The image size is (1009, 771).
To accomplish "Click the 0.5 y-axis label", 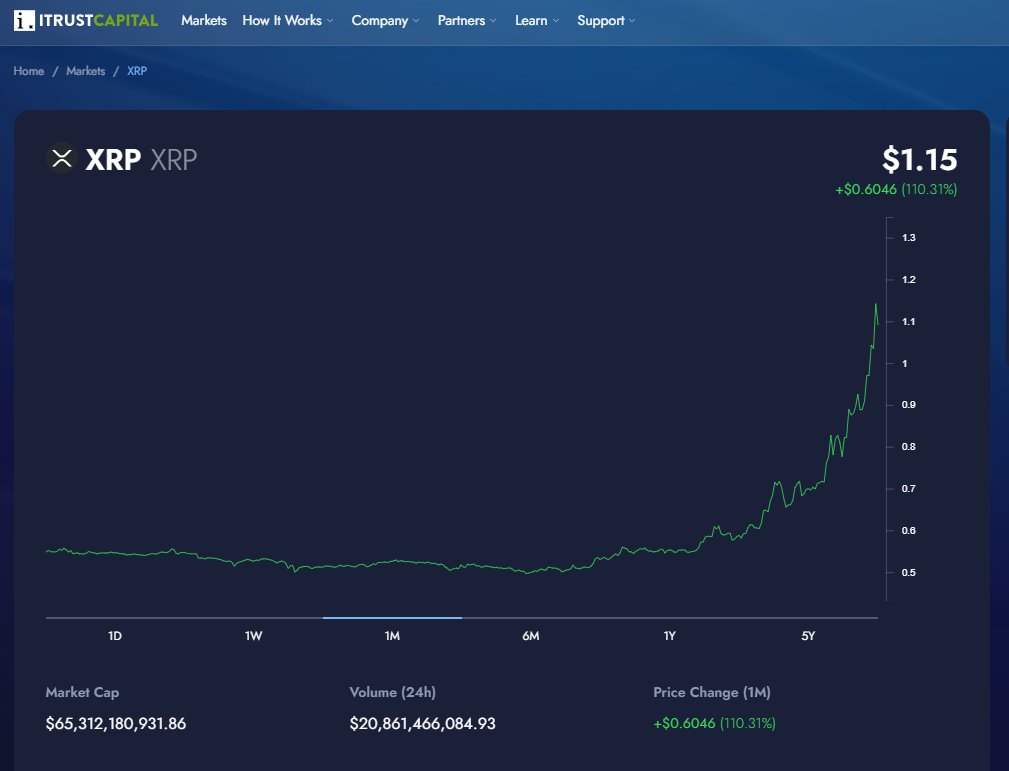I will (909, 572).
